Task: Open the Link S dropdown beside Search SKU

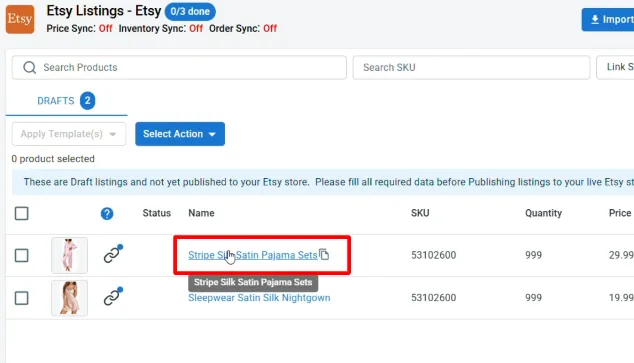Action: tap(615, 68)
